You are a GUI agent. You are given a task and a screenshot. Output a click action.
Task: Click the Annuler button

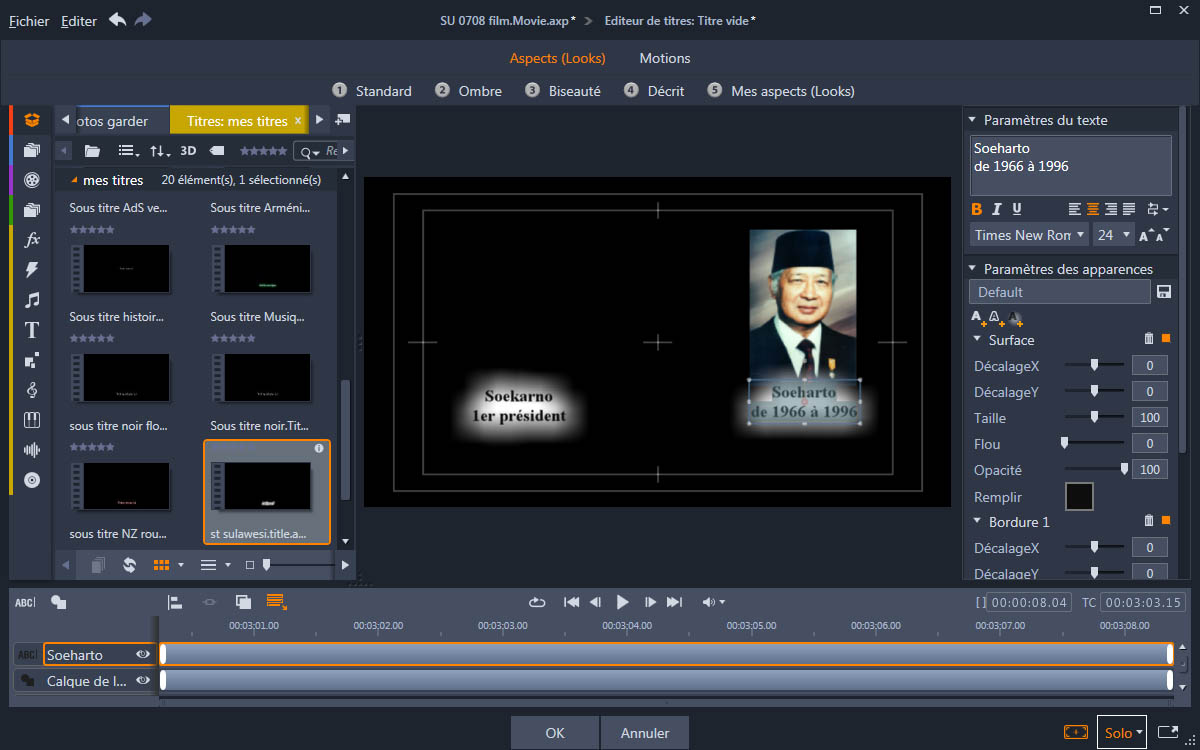coord(645,733)
